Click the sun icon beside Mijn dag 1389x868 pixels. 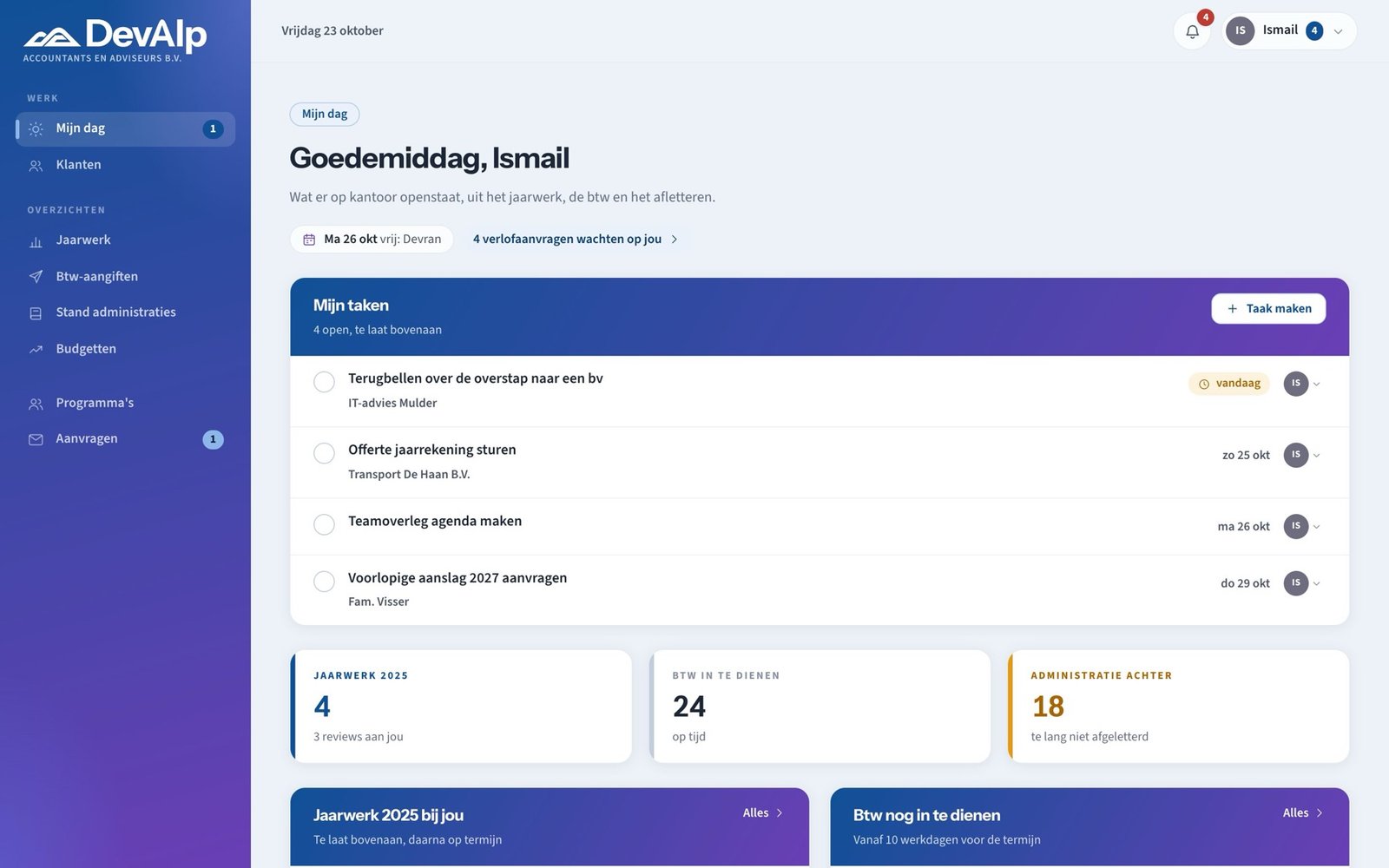click(36, 128)
